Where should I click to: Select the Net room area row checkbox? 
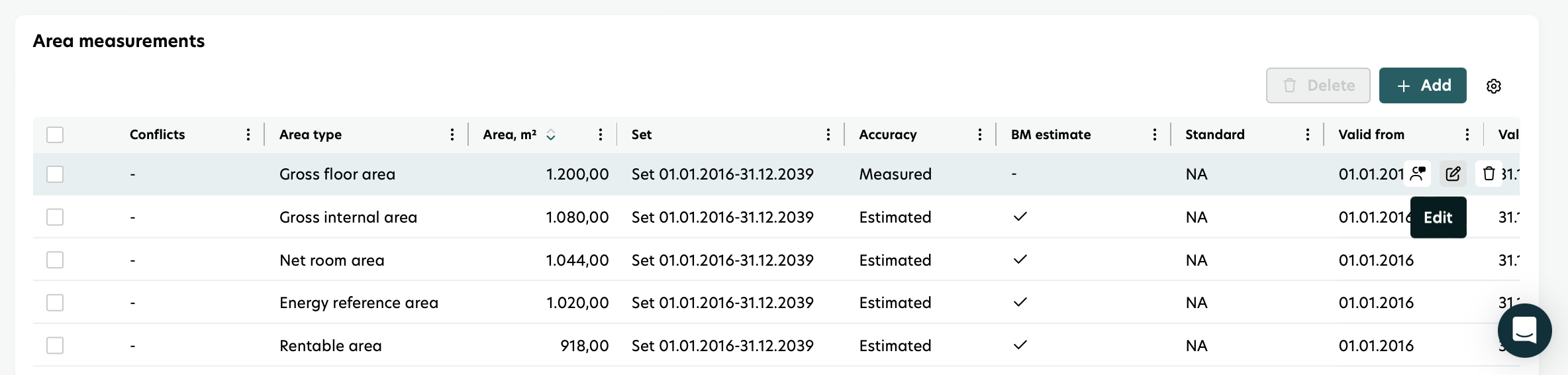55,260
